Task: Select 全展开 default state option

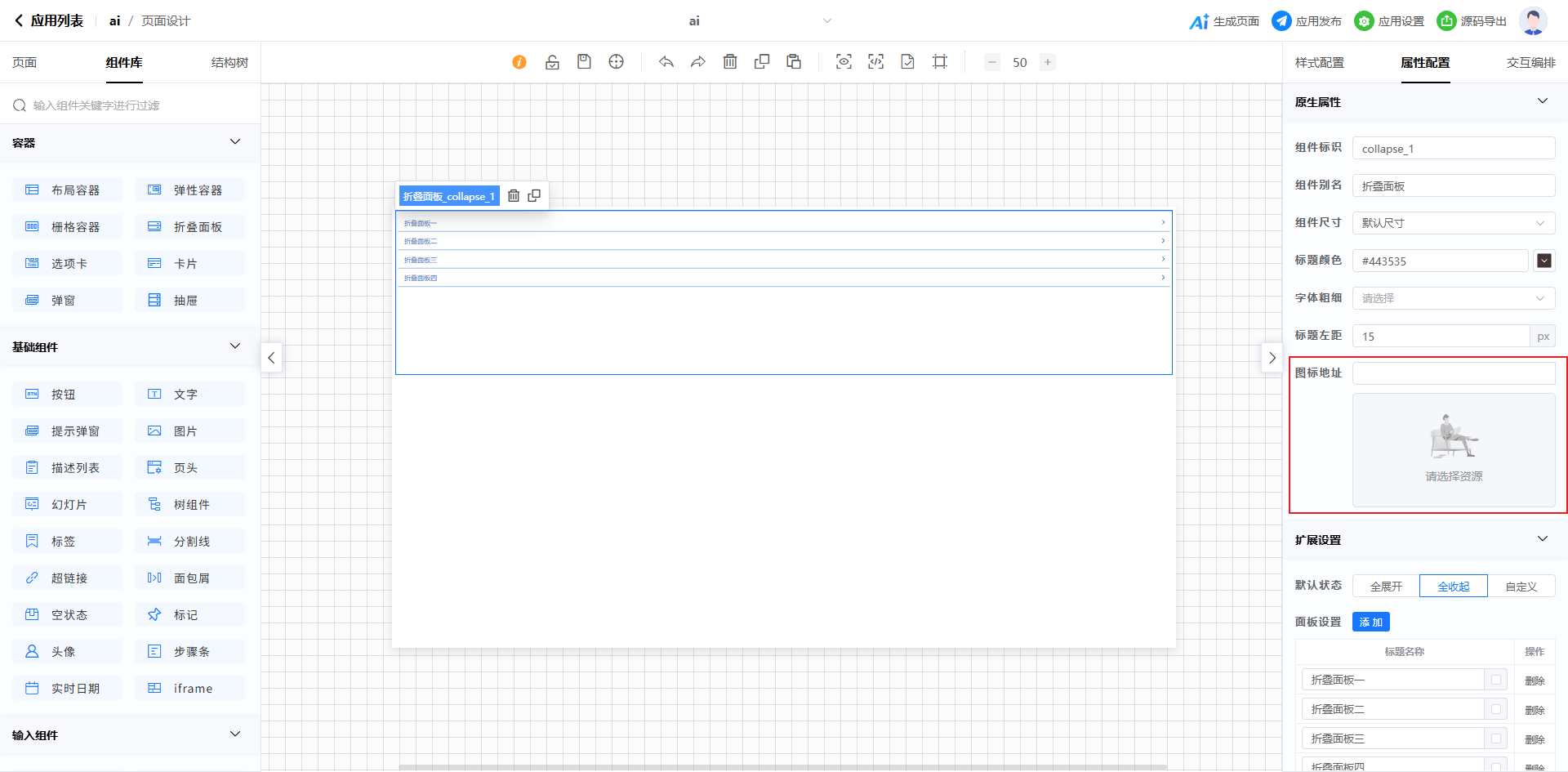Action: [1386, 587]
